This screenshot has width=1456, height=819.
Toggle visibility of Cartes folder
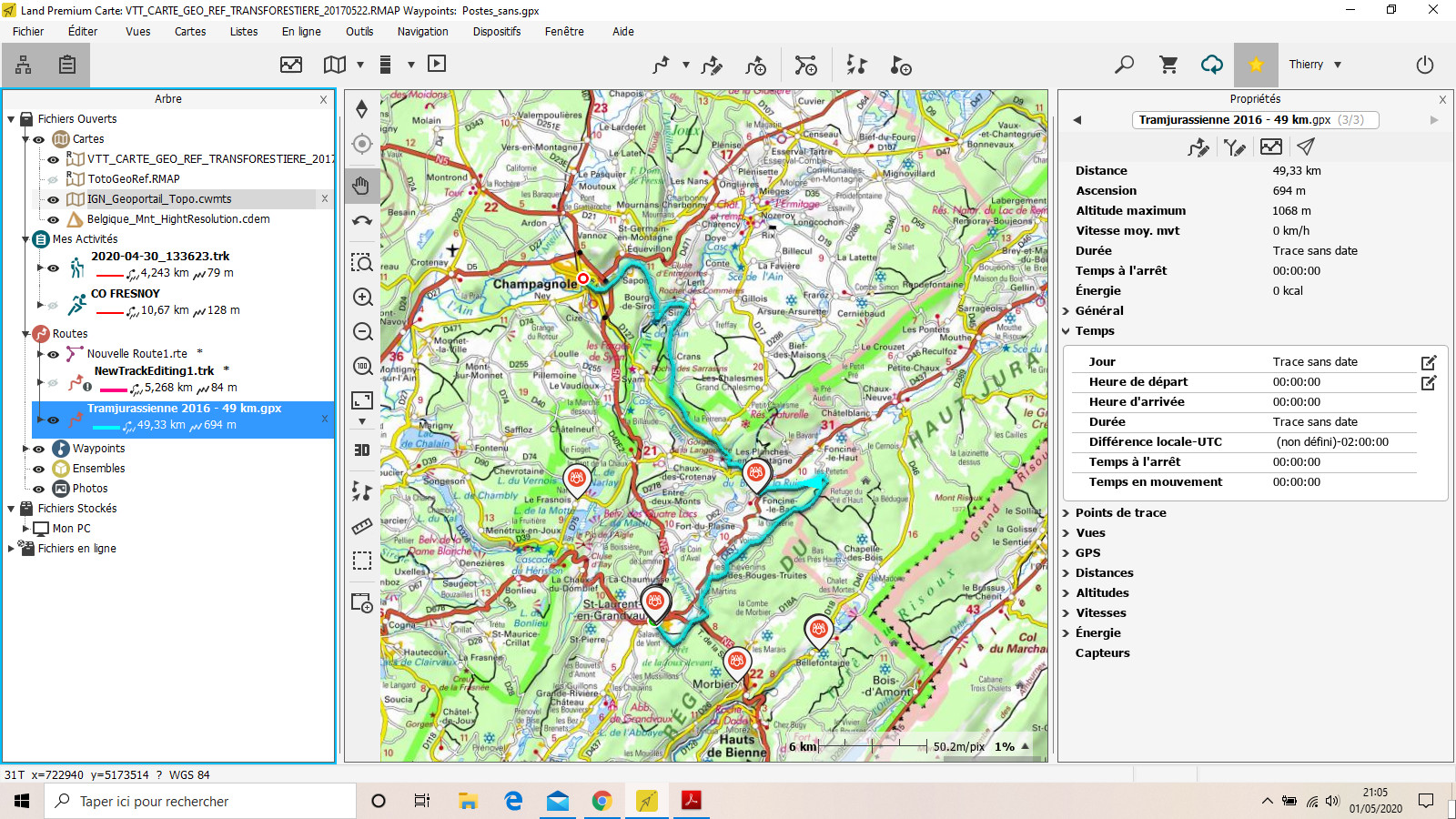(x=38, y=139)
